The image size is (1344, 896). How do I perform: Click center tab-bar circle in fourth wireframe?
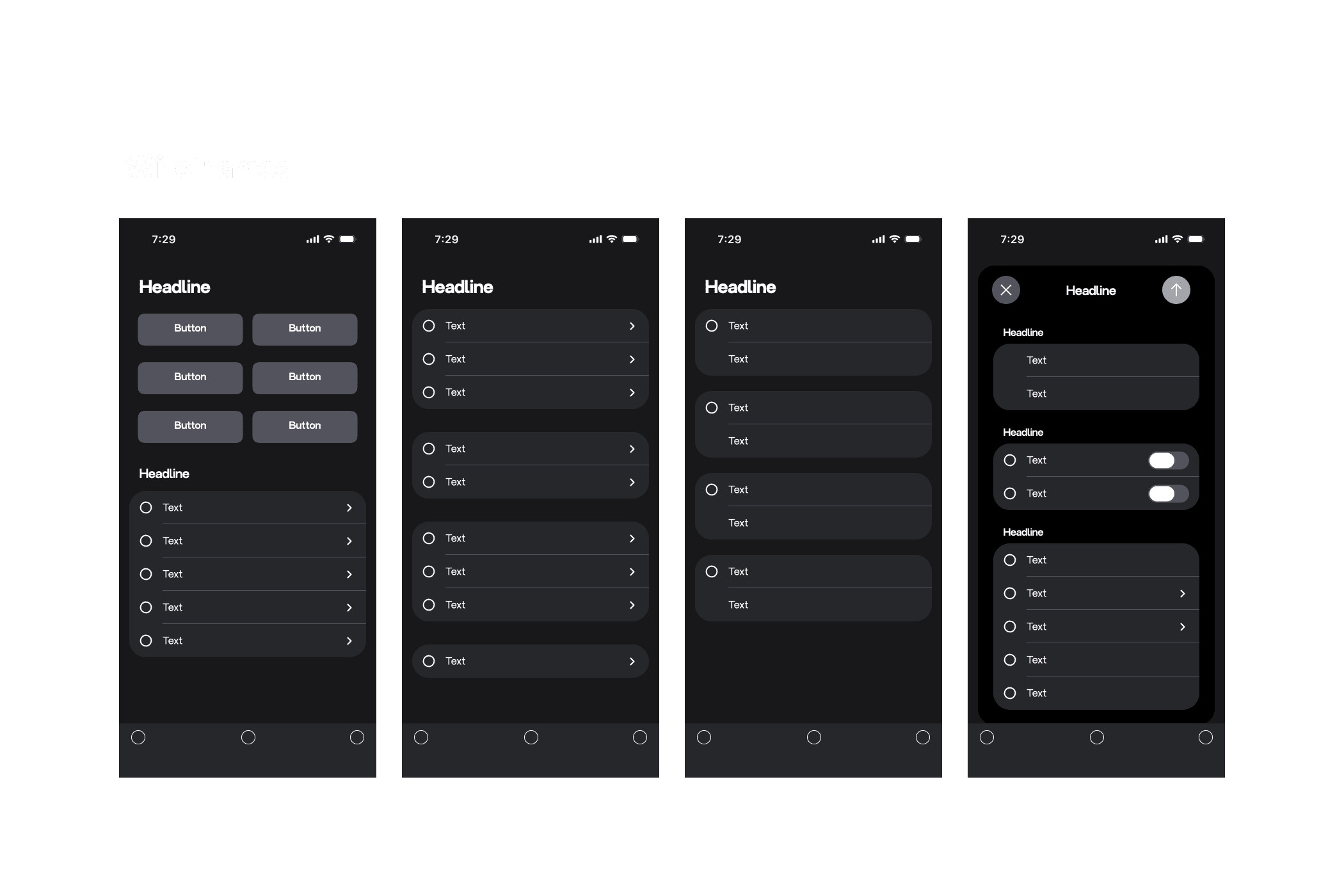pyautogui.click(x=1097, y=737)
